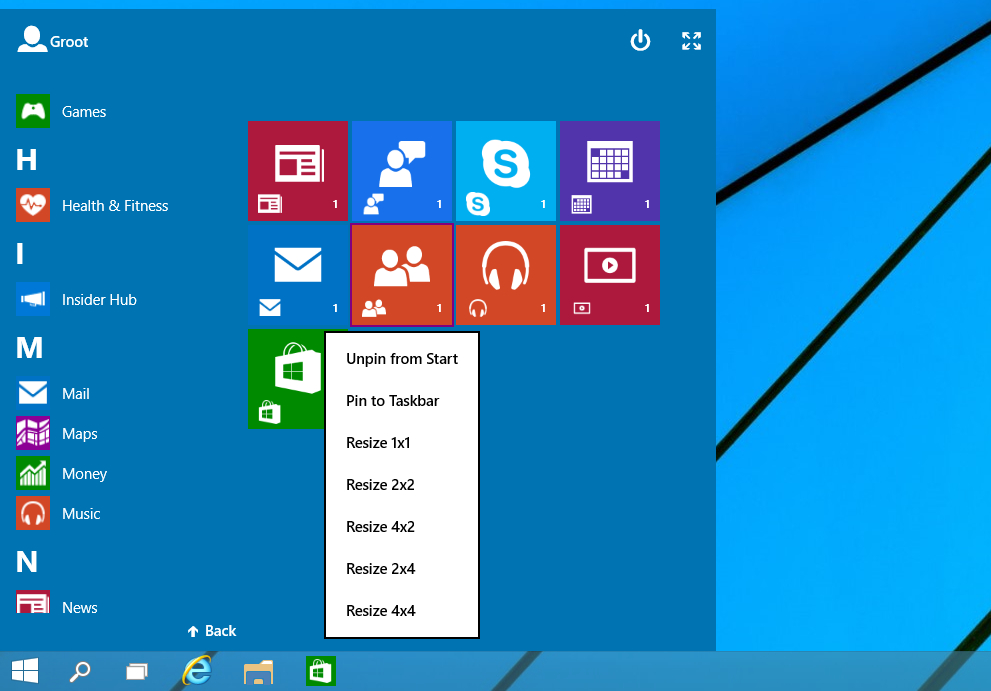Open the Music headphones tile
The image size is (991, 691).
pos(506,275)
